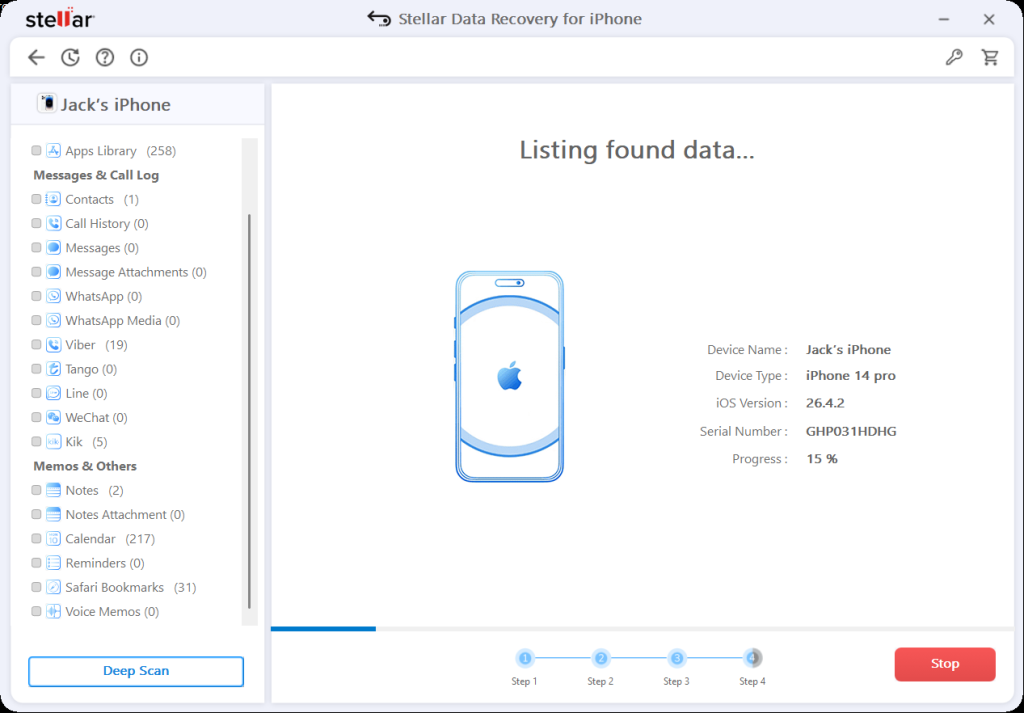Click the category list vertical scrollbar
This screenshot has height=713, width=1024.
tap(249, 413)
